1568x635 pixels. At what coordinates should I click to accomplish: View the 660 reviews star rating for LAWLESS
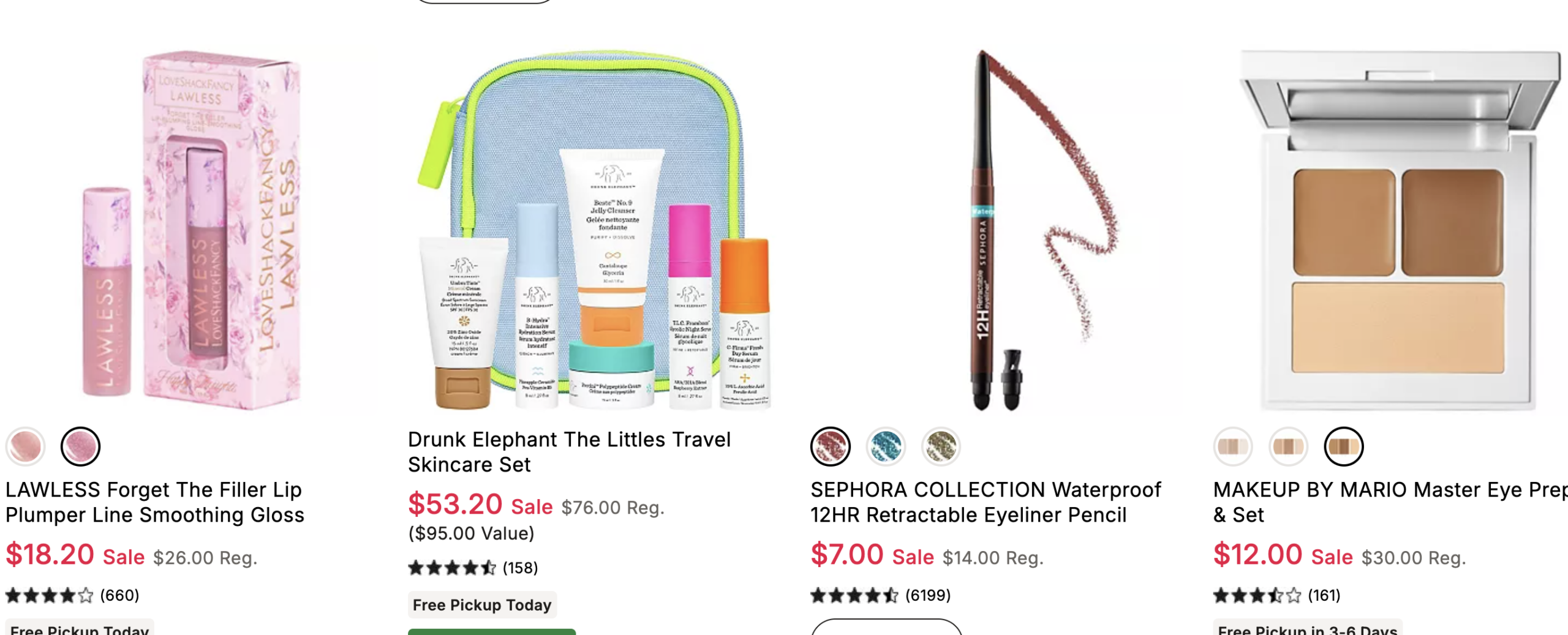[x=72, y=595]
